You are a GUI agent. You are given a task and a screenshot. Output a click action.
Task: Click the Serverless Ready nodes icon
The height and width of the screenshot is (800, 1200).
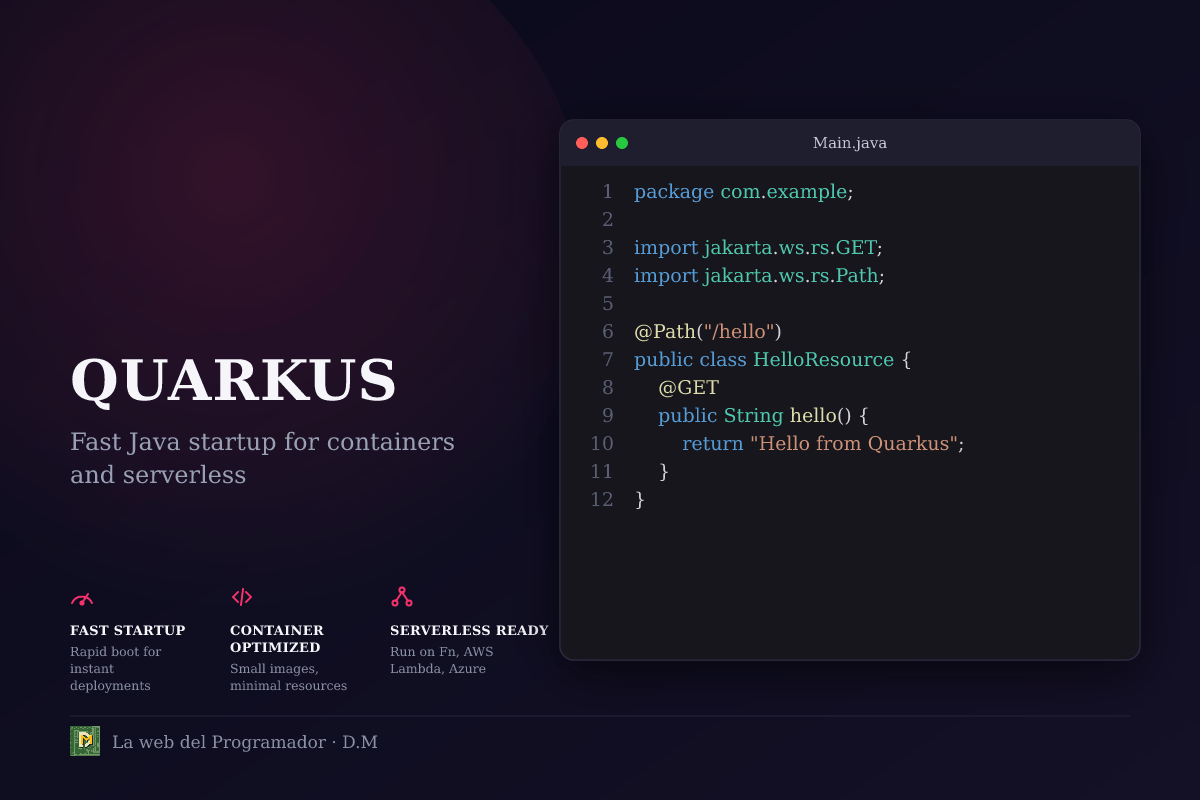[x=402, y=597]
